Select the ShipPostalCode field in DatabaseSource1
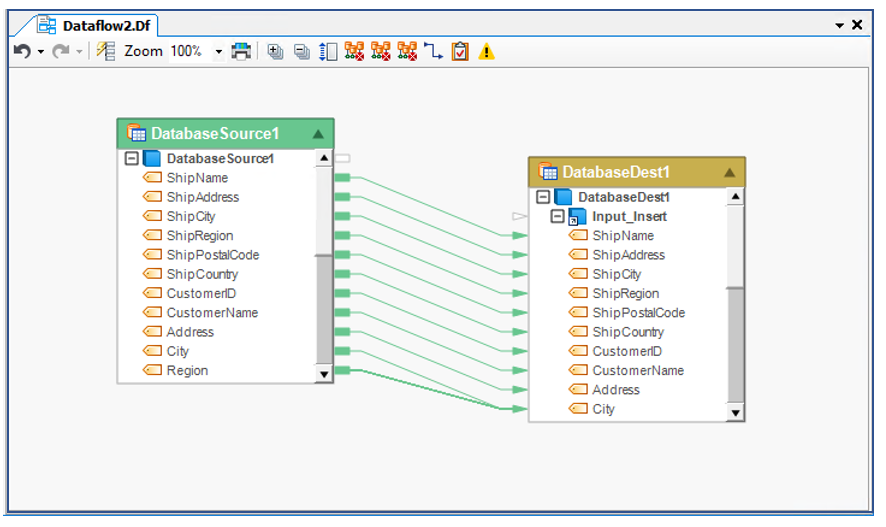The image size is (886, 527). click(212, 255)
